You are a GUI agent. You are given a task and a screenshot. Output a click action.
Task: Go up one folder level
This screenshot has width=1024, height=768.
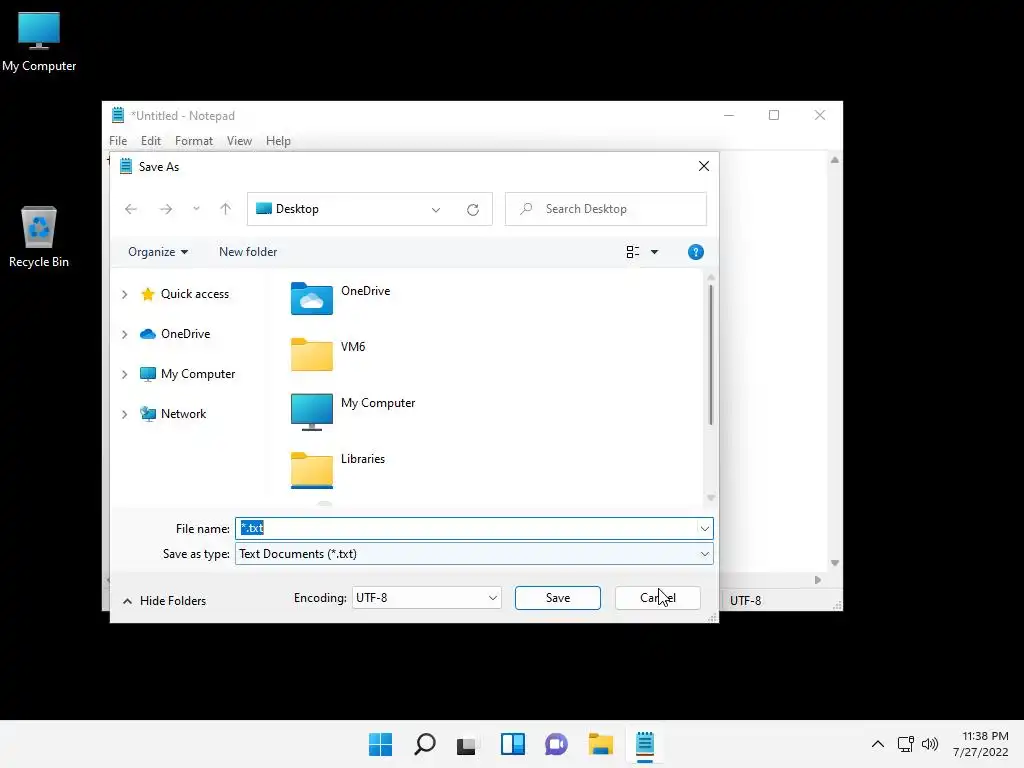[x=225, y=209]
